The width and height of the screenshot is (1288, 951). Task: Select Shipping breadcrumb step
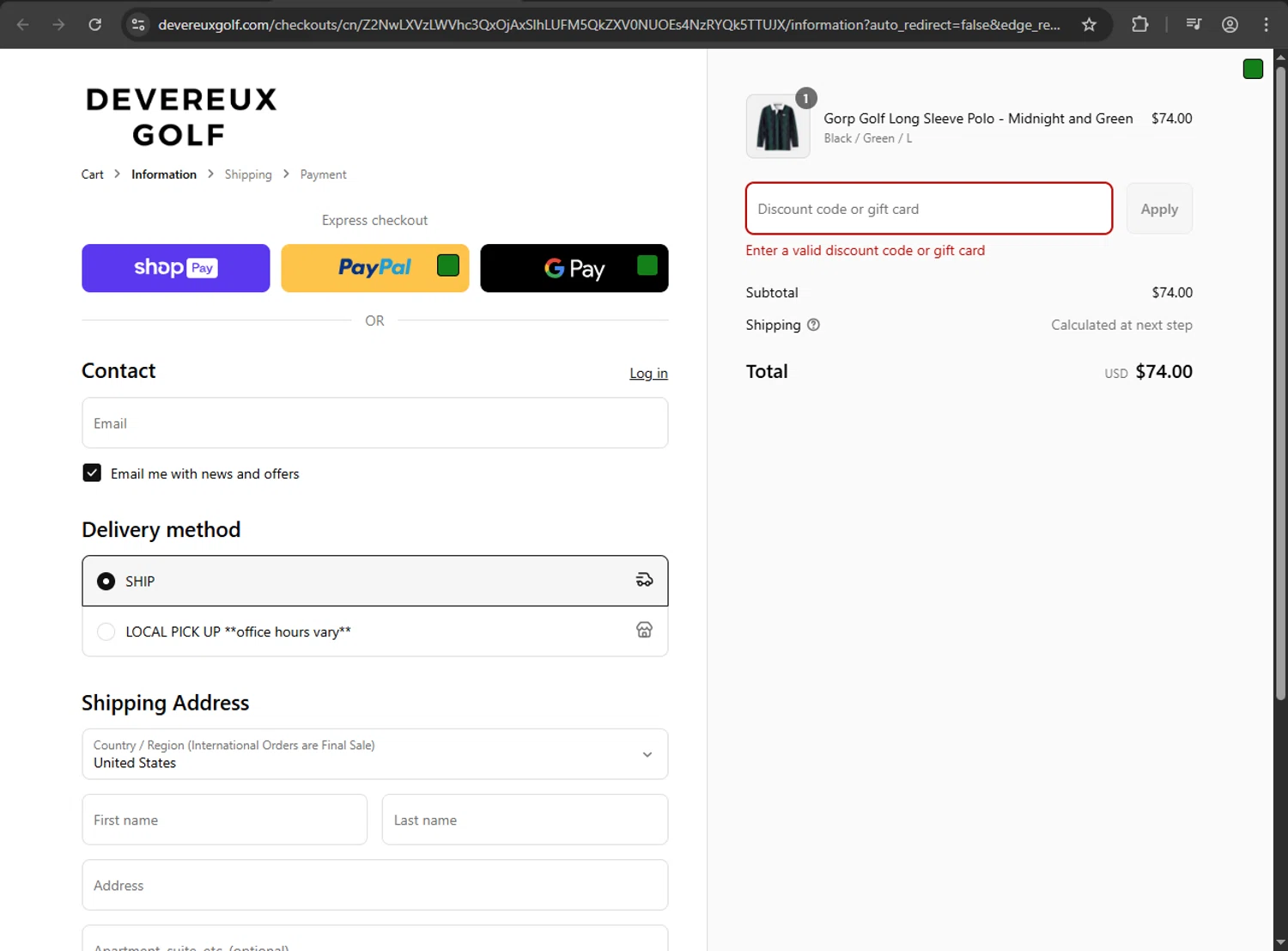coord(248,174)
